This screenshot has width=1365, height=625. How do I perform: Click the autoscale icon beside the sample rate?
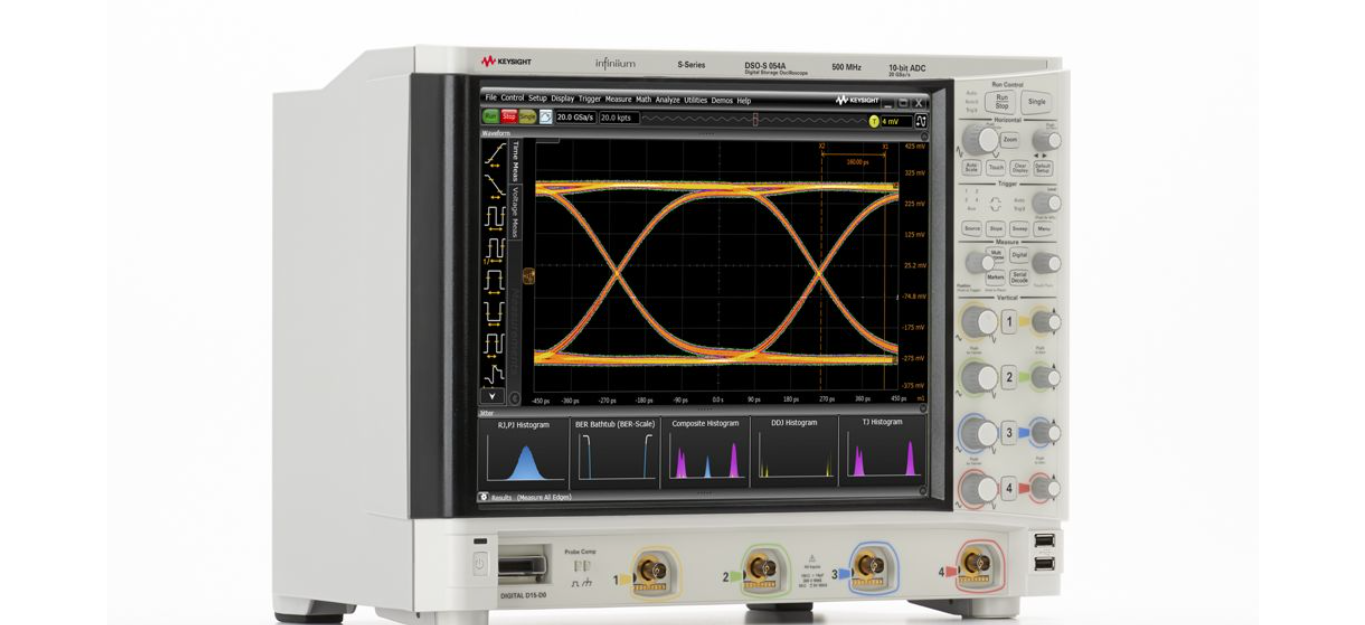pyautogui.click(x=545, y=117)
